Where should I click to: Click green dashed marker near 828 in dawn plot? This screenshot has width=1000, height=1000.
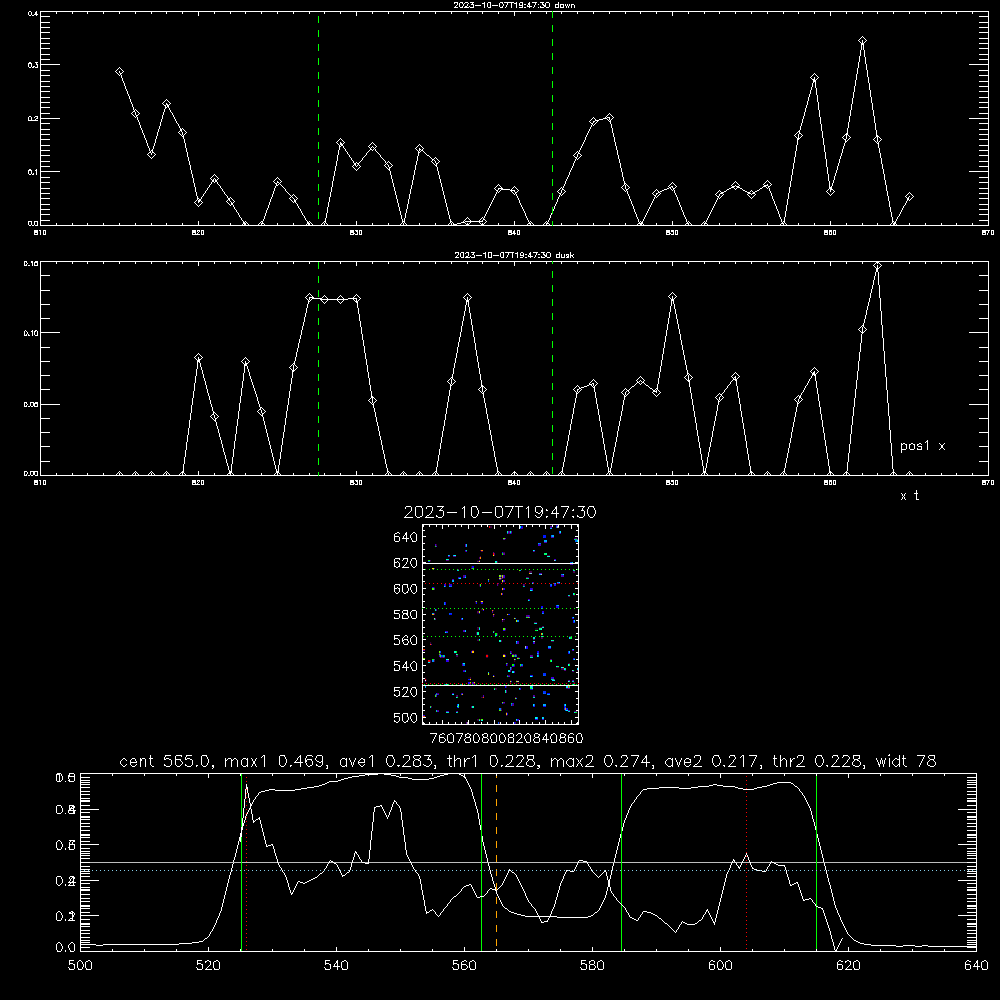click(318, 118)
